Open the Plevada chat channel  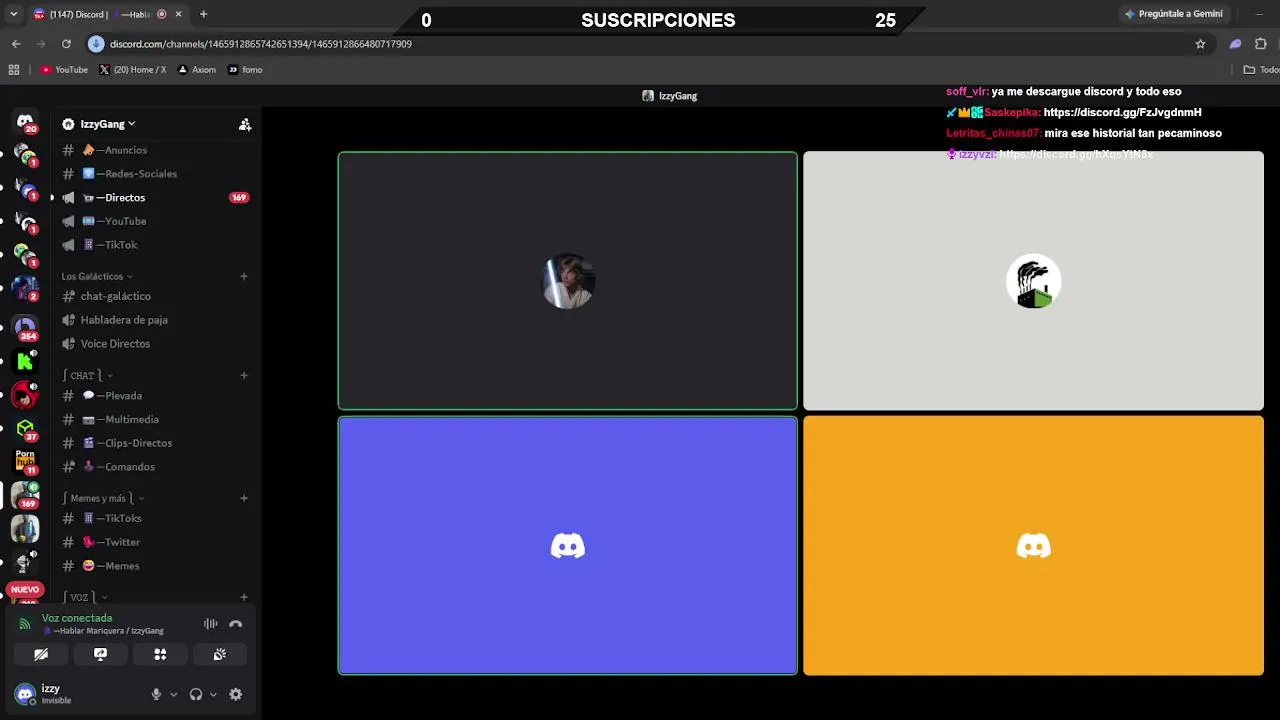click(x=156, y=395)
